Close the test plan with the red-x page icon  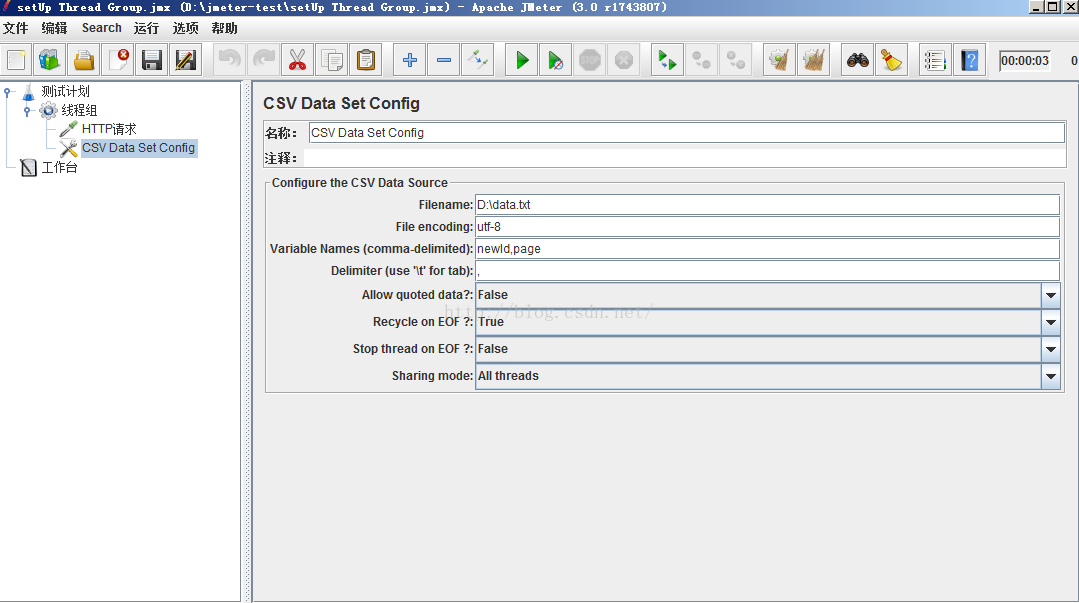pos(118,61)
